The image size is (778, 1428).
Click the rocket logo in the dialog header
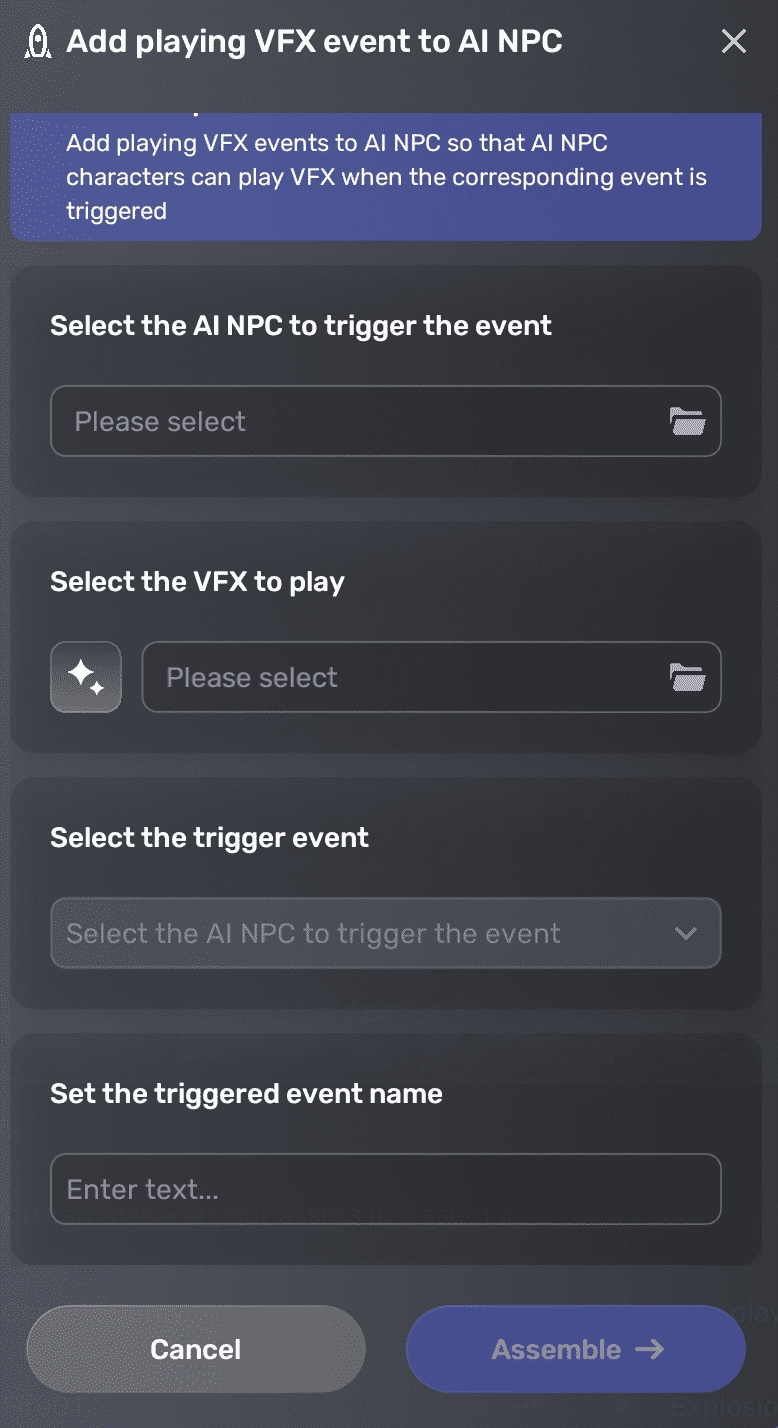coord(38,41)
